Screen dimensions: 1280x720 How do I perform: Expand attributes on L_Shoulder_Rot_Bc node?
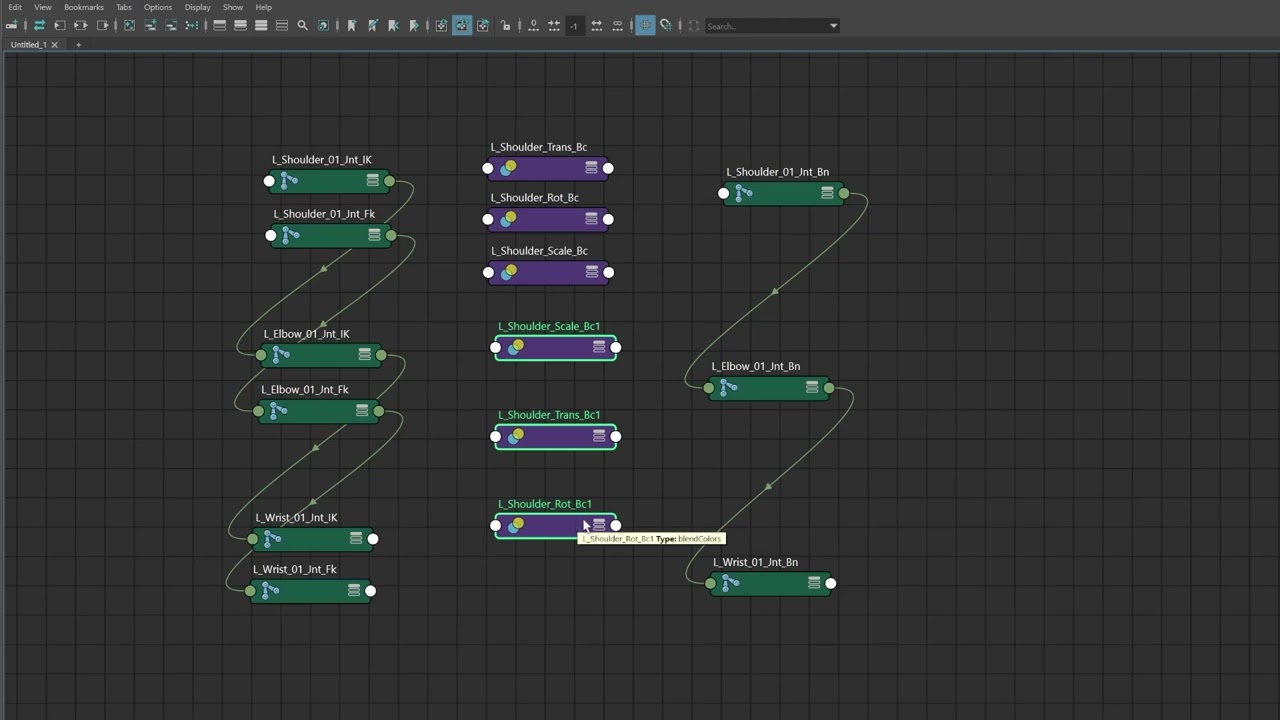[591, 219]
